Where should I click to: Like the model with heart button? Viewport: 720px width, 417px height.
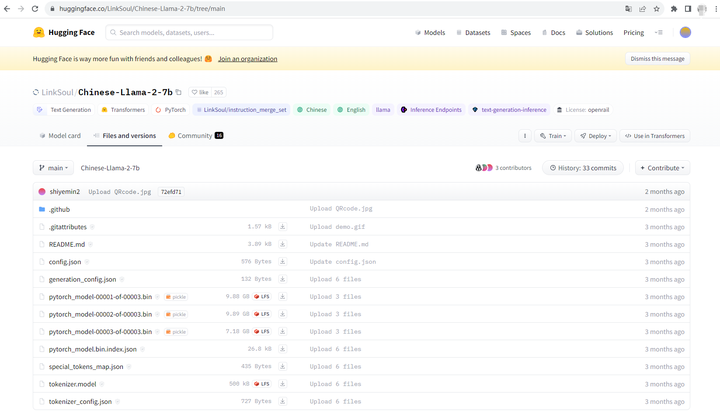point(200,92)
